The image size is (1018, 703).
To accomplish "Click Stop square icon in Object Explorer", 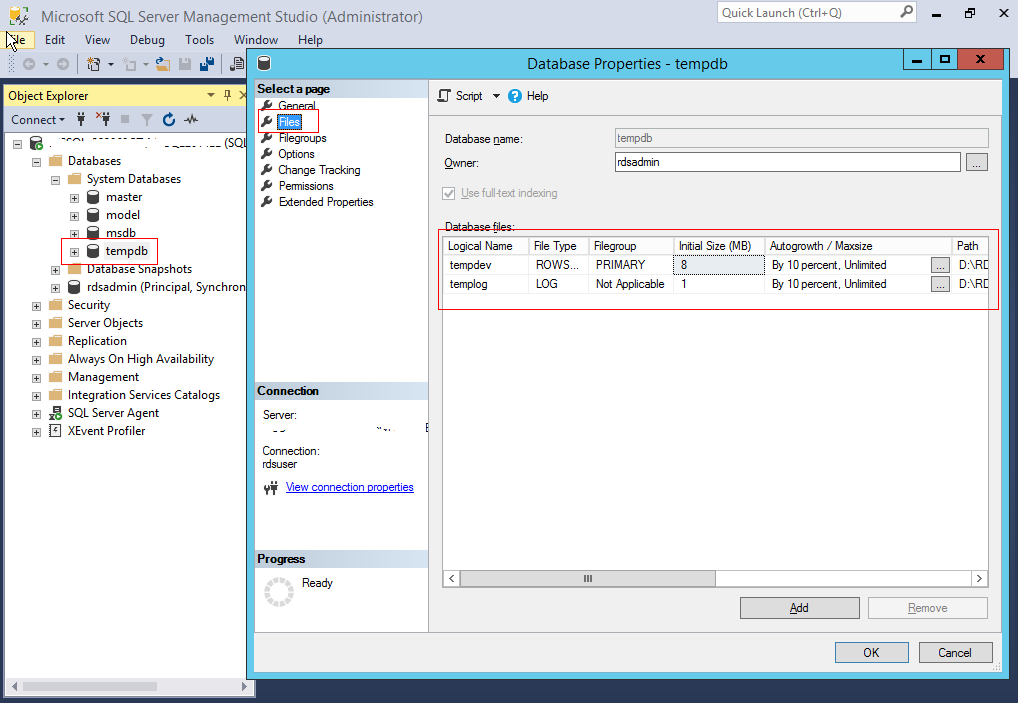I will click(125, 119).
